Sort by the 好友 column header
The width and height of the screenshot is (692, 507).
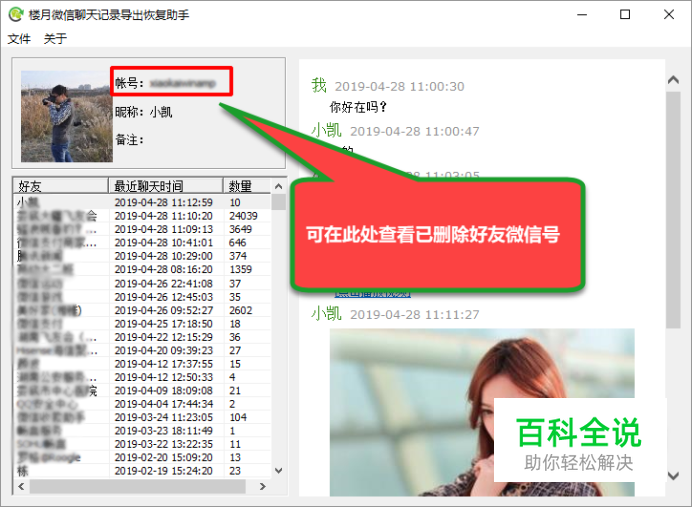[x=60, y=186]
